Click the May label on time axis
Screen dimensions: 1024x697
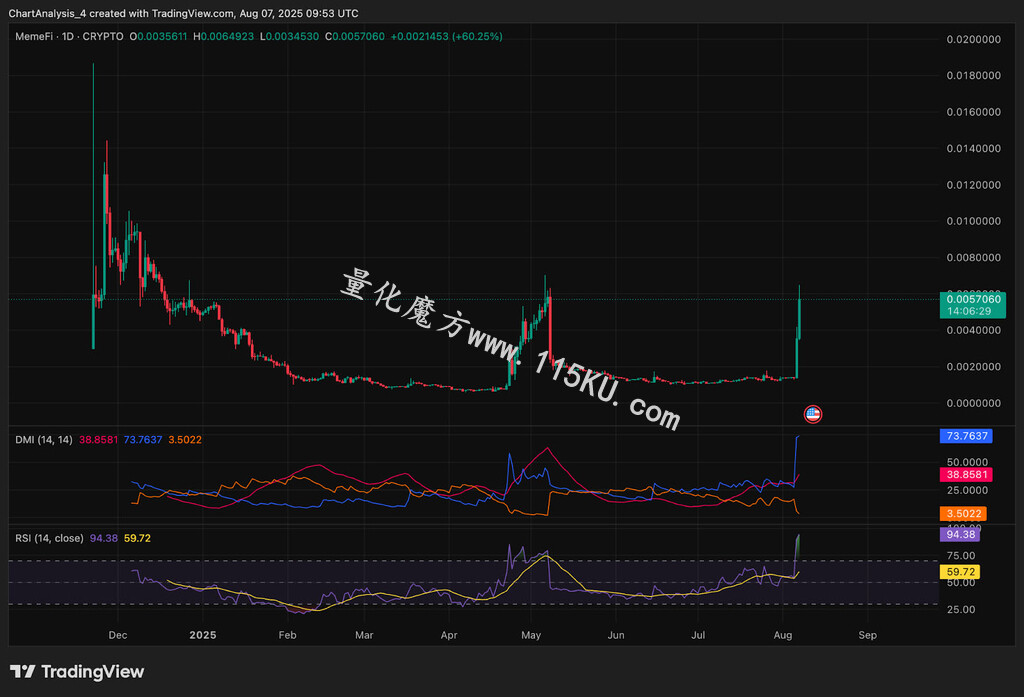pos(531,635)
